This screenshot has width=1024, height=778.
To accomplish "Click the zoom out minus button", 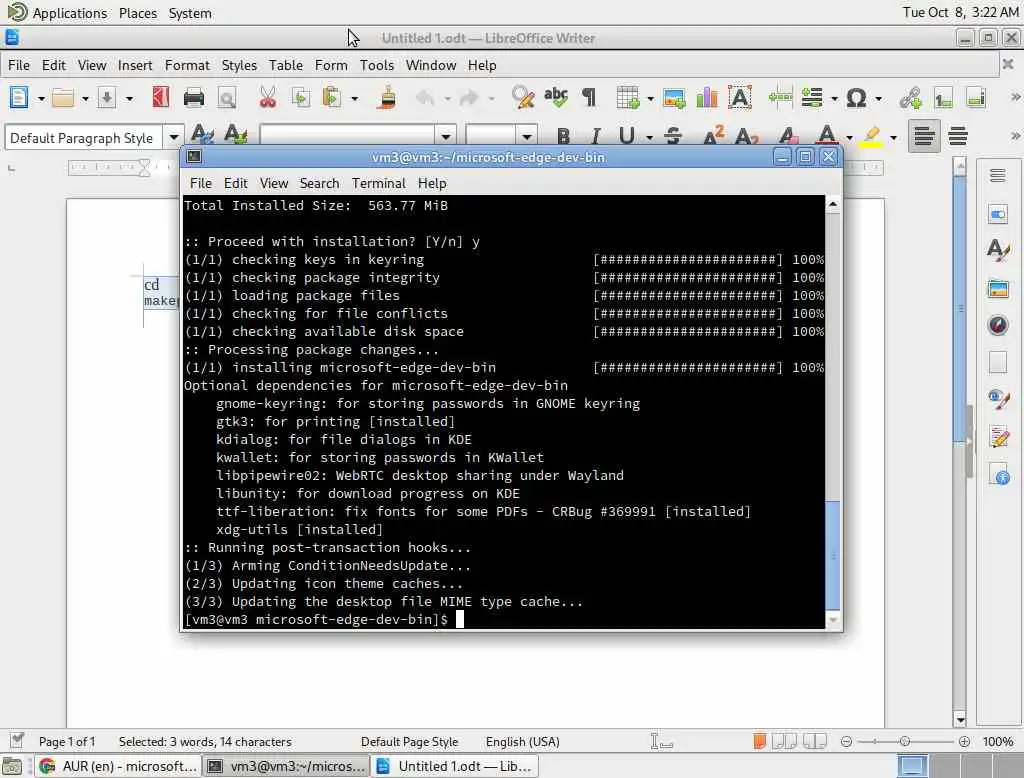I will pyautogui.click(x=846, y=741).
